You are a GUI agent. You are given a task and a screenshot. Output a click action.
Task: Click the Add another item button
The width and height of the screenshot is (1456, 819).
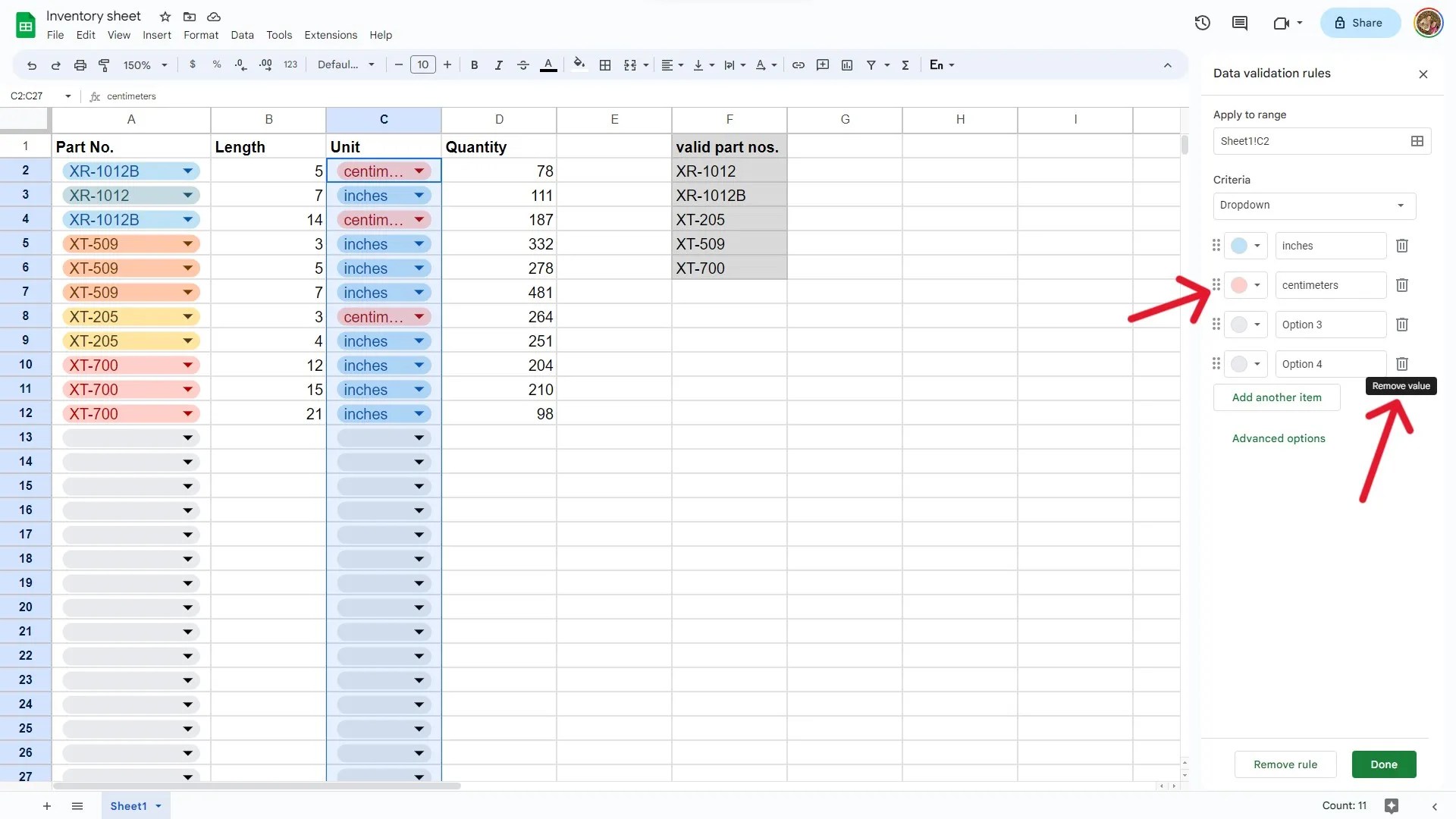pos(1276,397)
